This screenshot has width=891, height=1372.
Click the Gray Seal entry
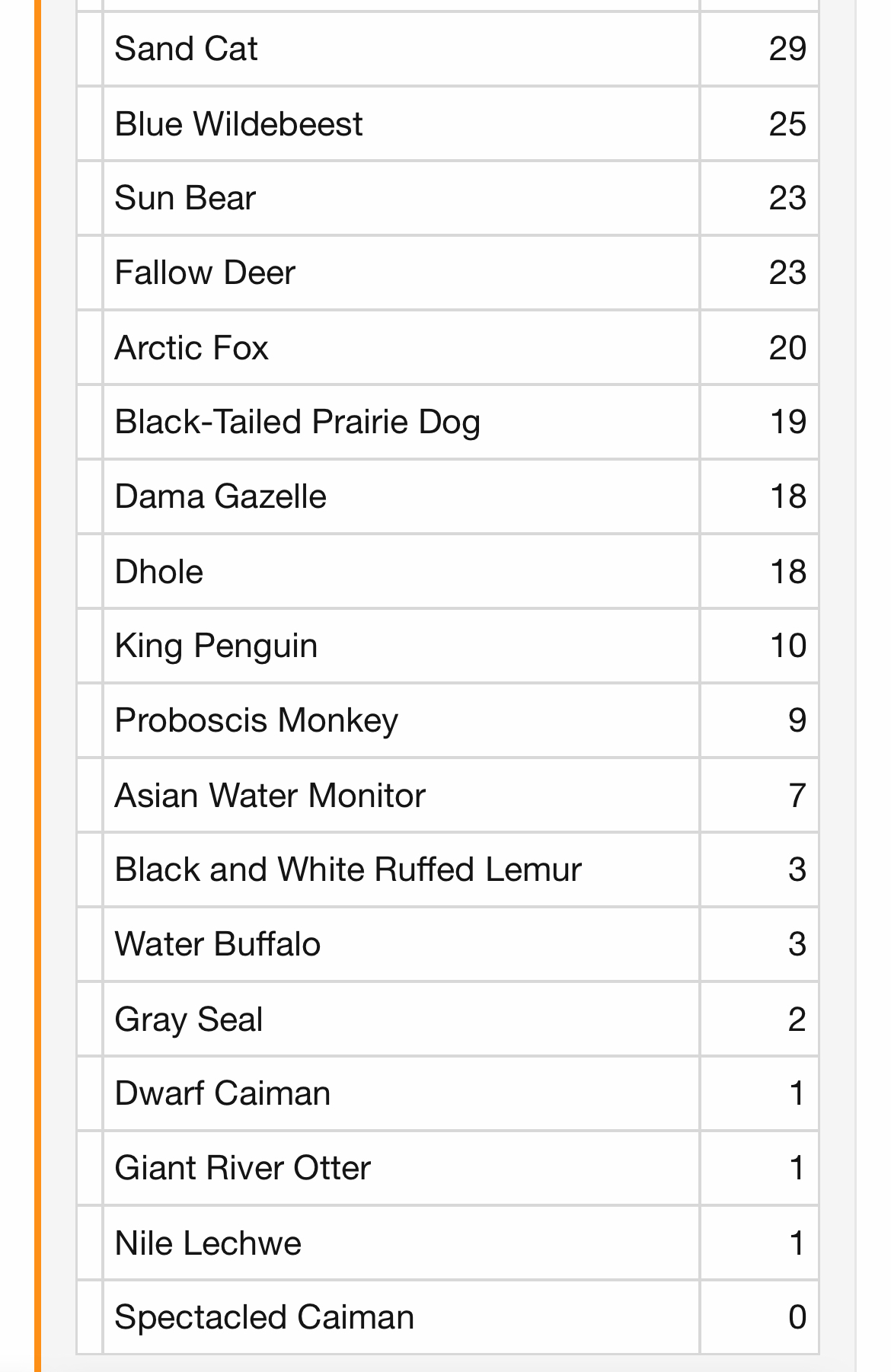[x=448, y=1019]
